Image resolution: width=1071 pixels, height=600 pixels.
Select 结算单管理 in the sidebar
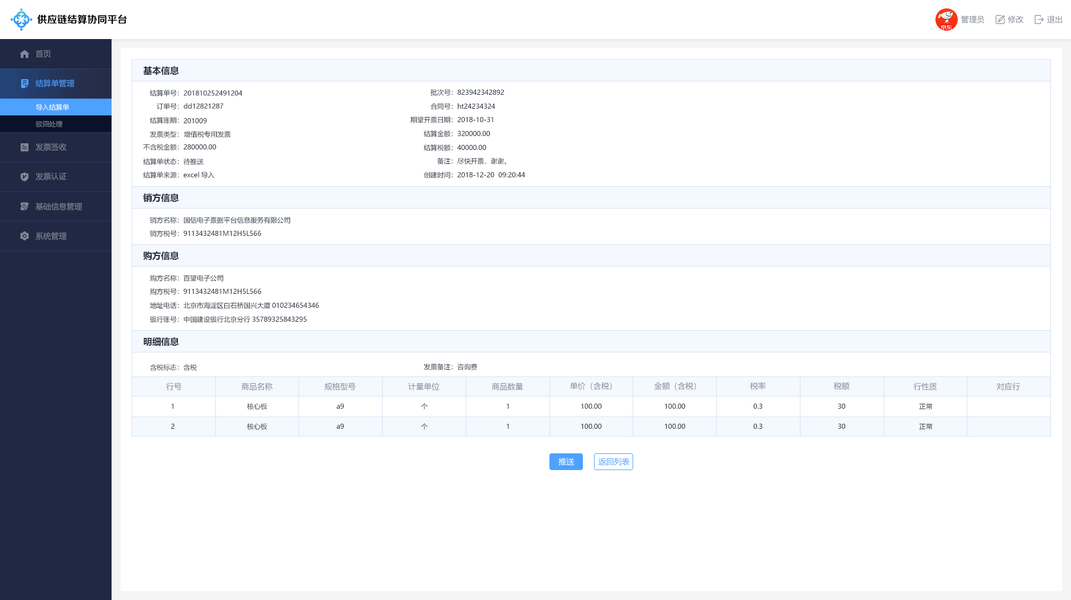tap(55, 83)
